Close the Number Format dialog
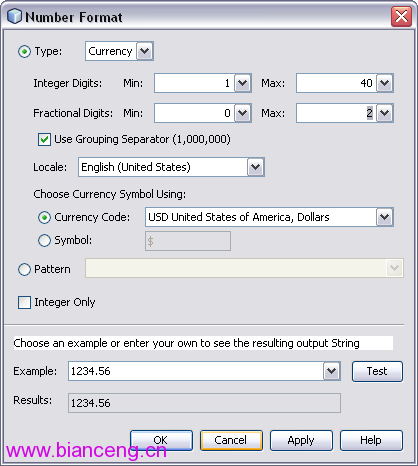The image size is (418, 466). (x=401, y=17)
